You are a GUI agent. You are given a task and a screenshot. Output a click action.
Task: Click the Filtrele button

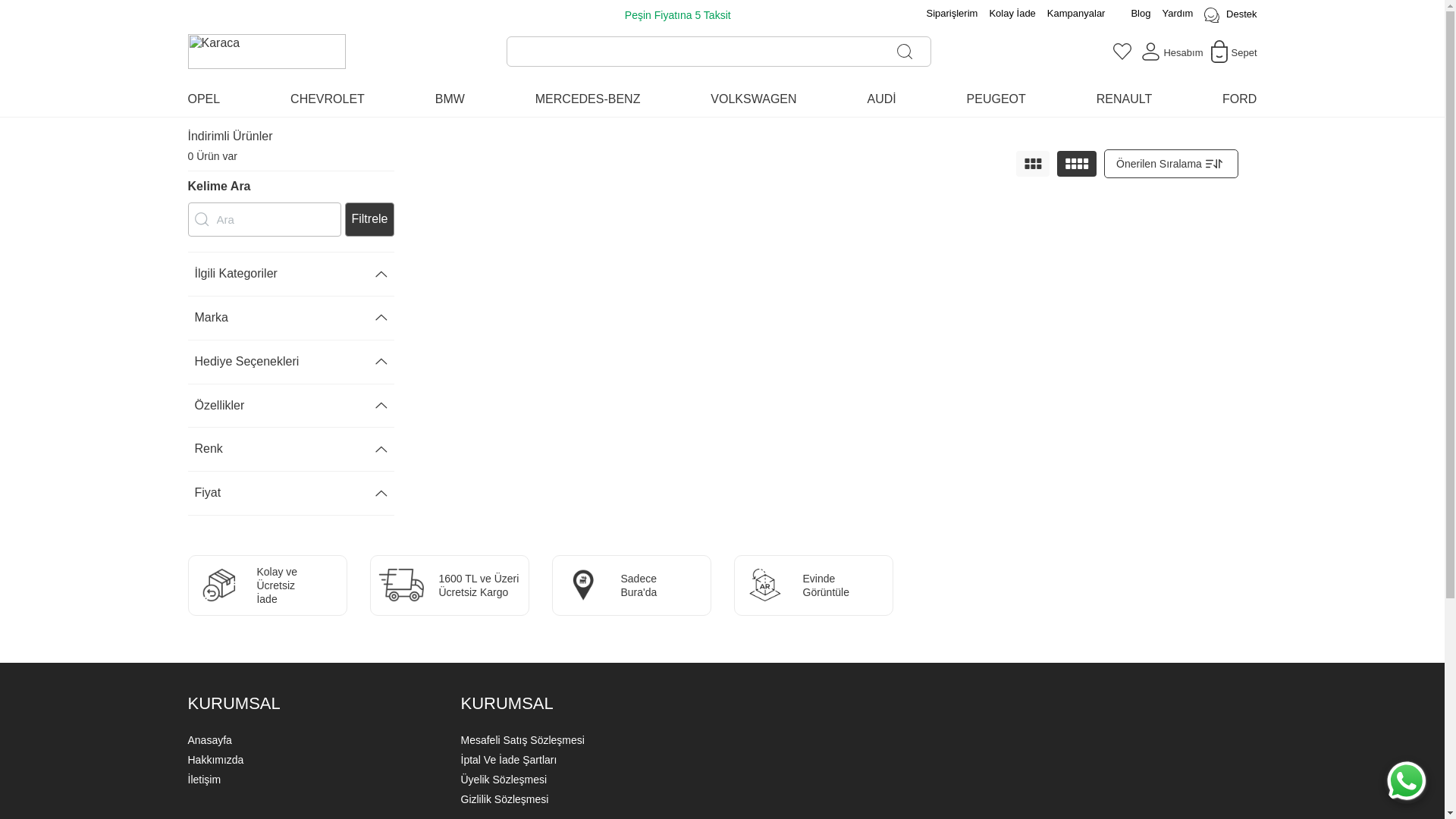tap(369, 219)
